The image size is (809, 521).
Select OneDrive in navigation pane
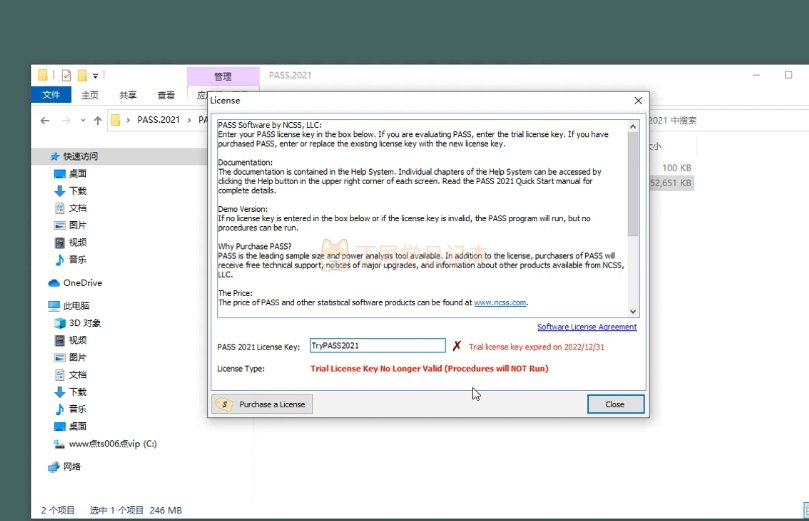(83, 283)
